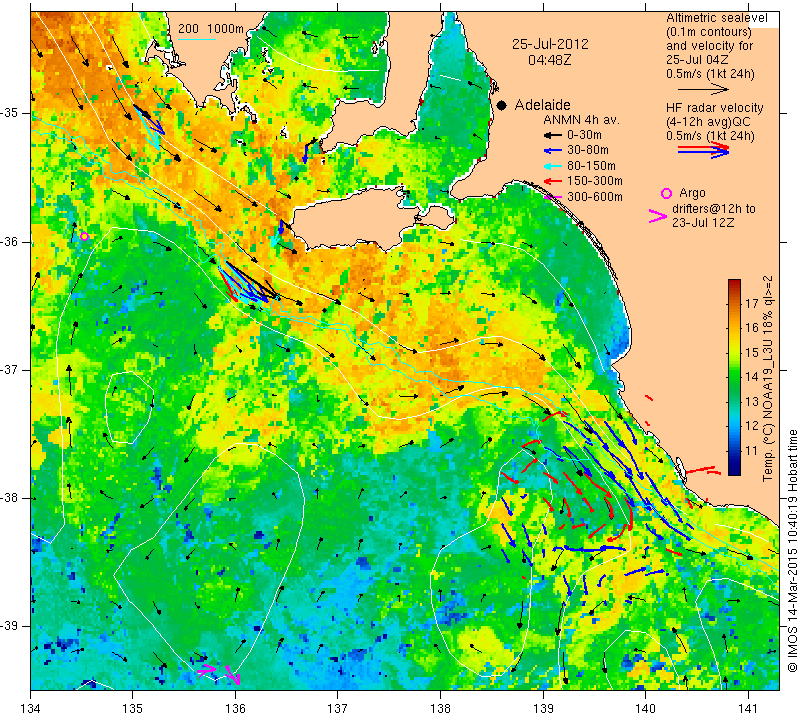This screenshot has width=800, height=720.
Task: Click the Adelaide city black dot marker
Action: pos(502,105)
